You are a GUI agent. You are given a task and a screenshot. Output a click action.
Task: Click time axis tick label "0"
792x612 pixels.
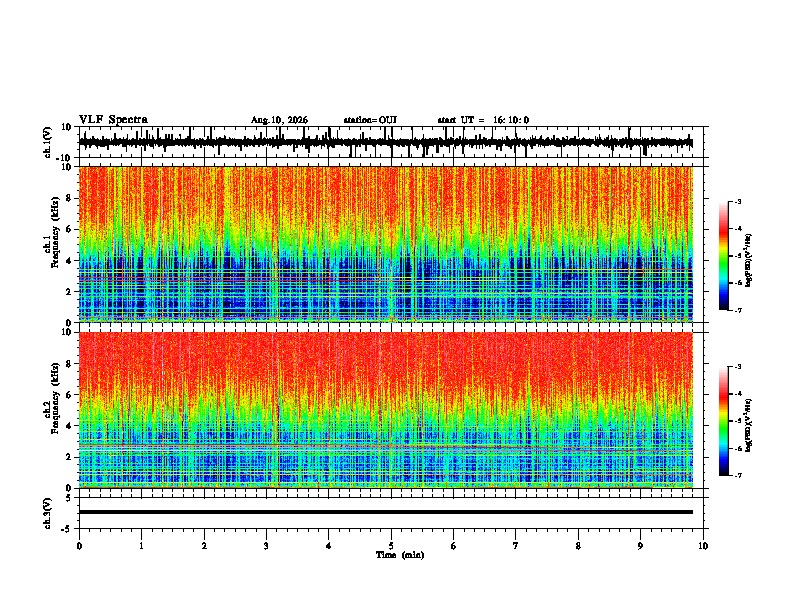pyautogui.click(x=79, y=546)
